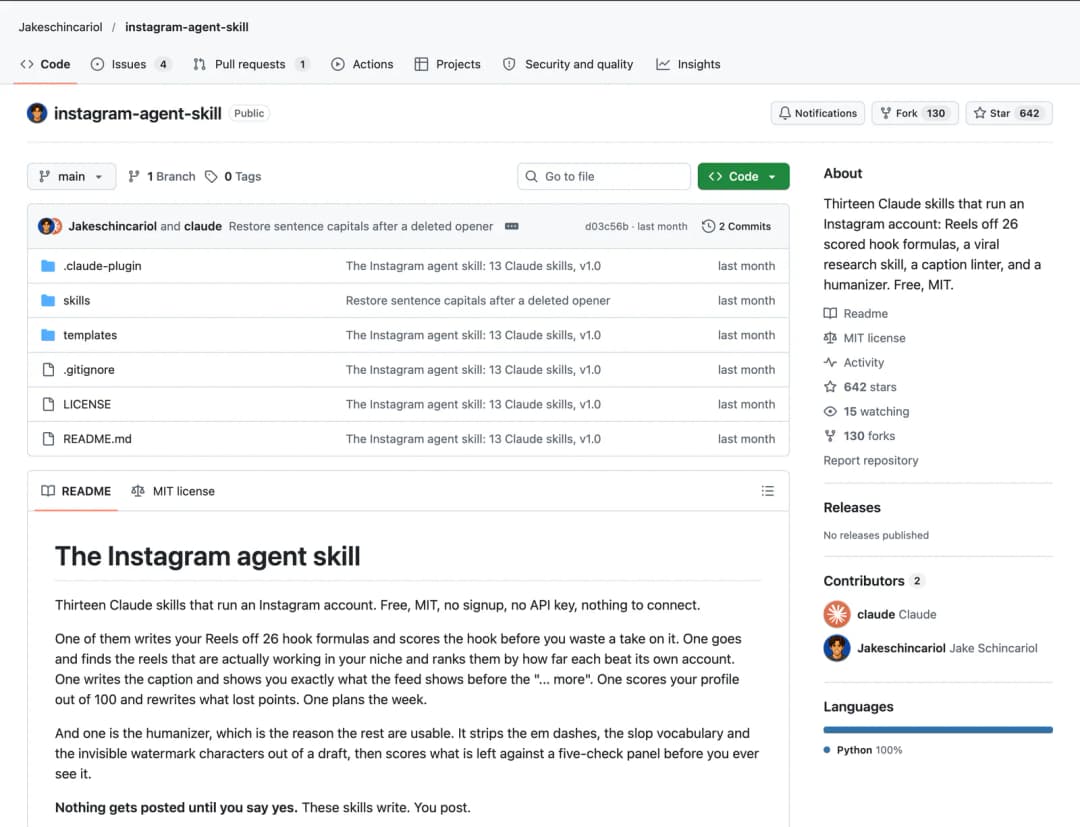Screen dimensions: 1080x827
Task: Open the .claude-plugin folder
Action: (103, 266)
